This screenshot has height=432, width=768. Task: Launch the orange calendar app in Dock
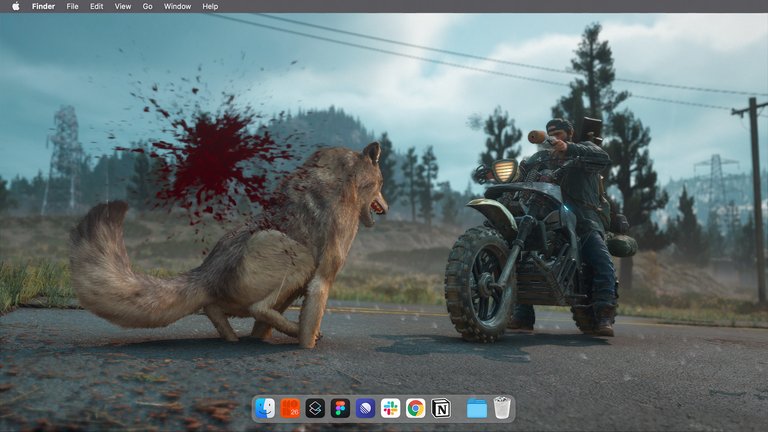click(290, 408)
